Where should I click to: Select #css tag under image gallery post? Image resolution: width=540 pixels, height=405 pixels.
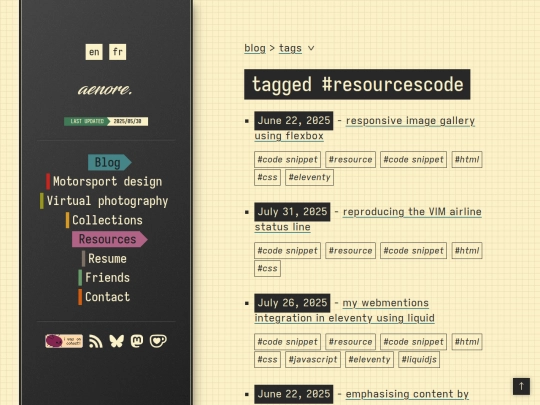(x=267, y=177)
